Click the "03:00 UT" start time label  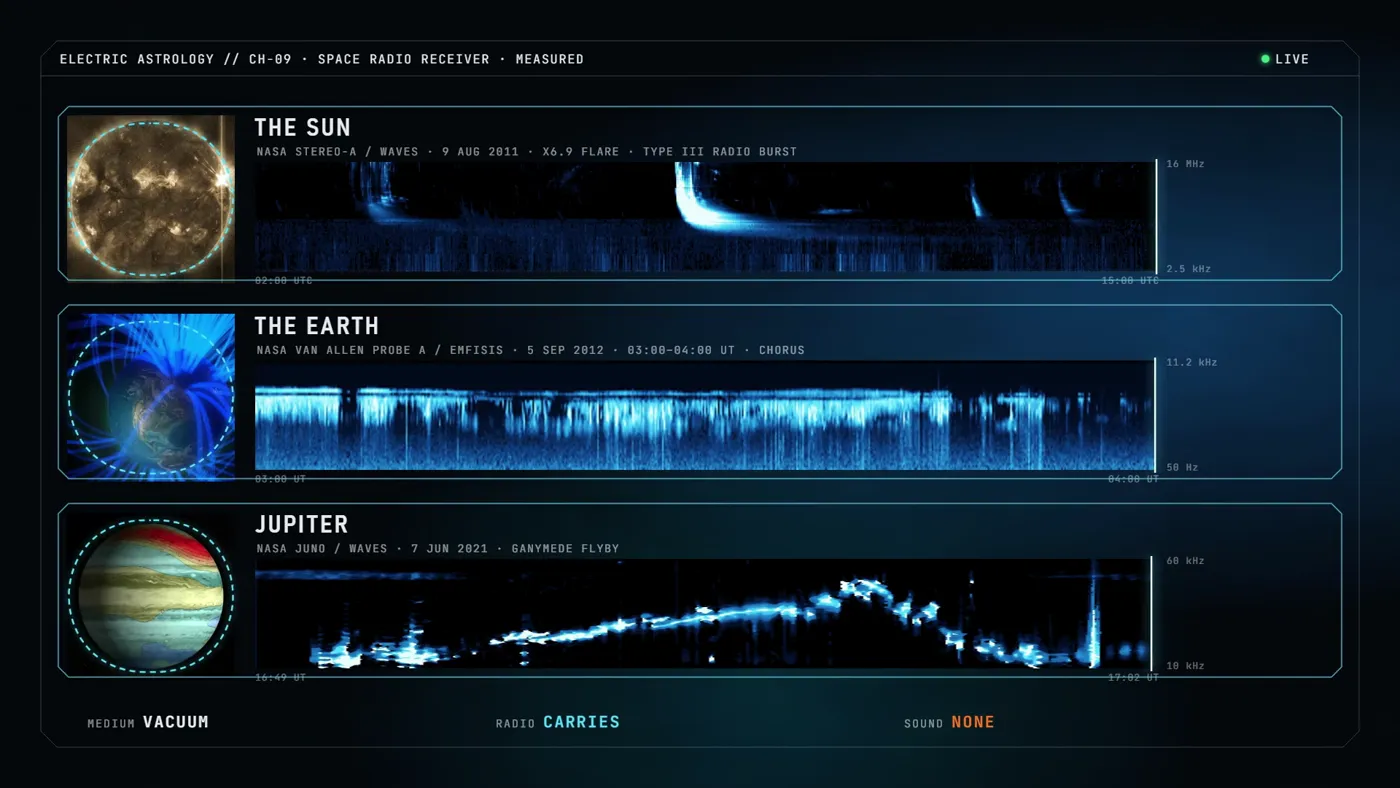coord(281,479)
